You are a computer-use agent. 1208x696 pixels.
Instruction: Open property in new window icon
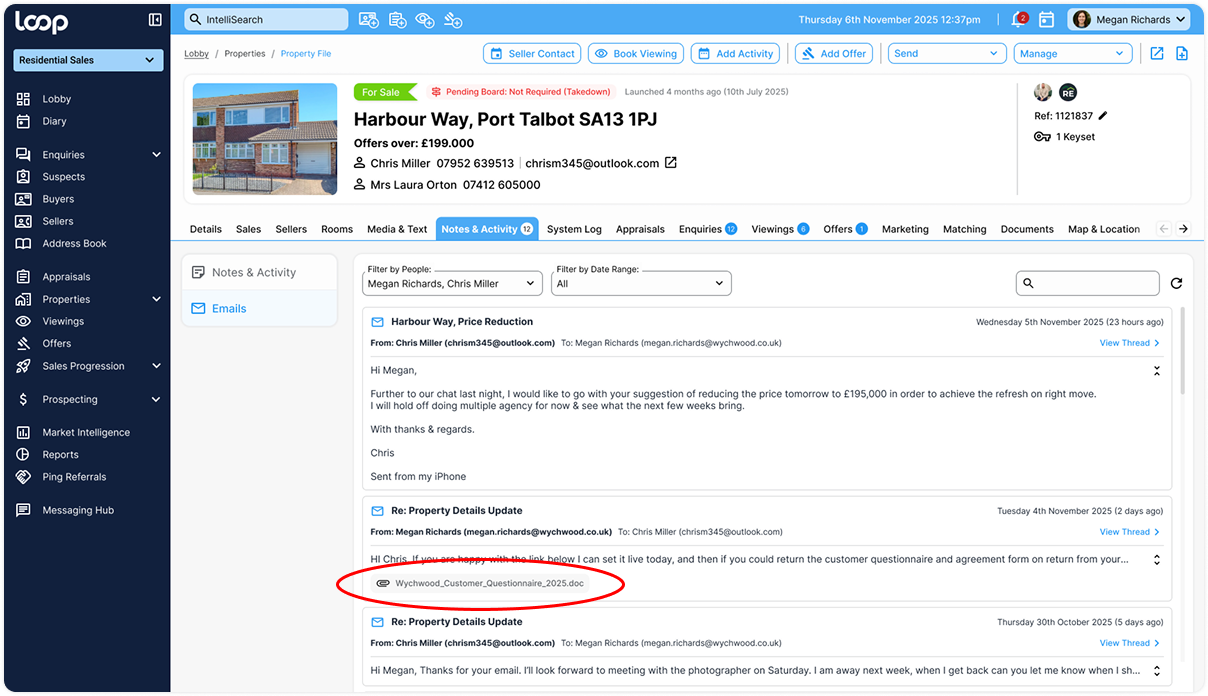coord(1156,53)
